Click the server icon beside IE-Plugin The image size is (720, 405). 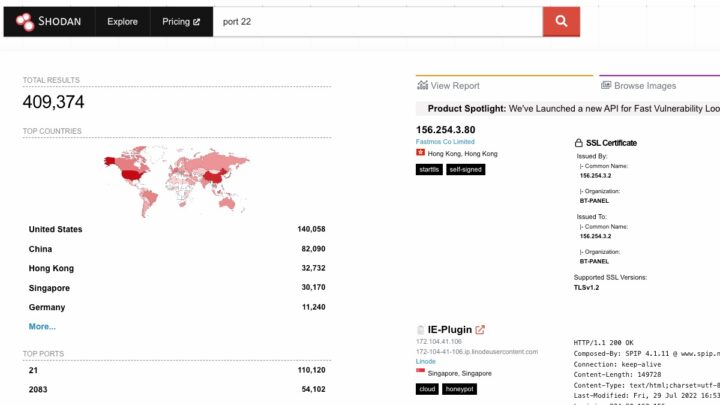(421, 330)
